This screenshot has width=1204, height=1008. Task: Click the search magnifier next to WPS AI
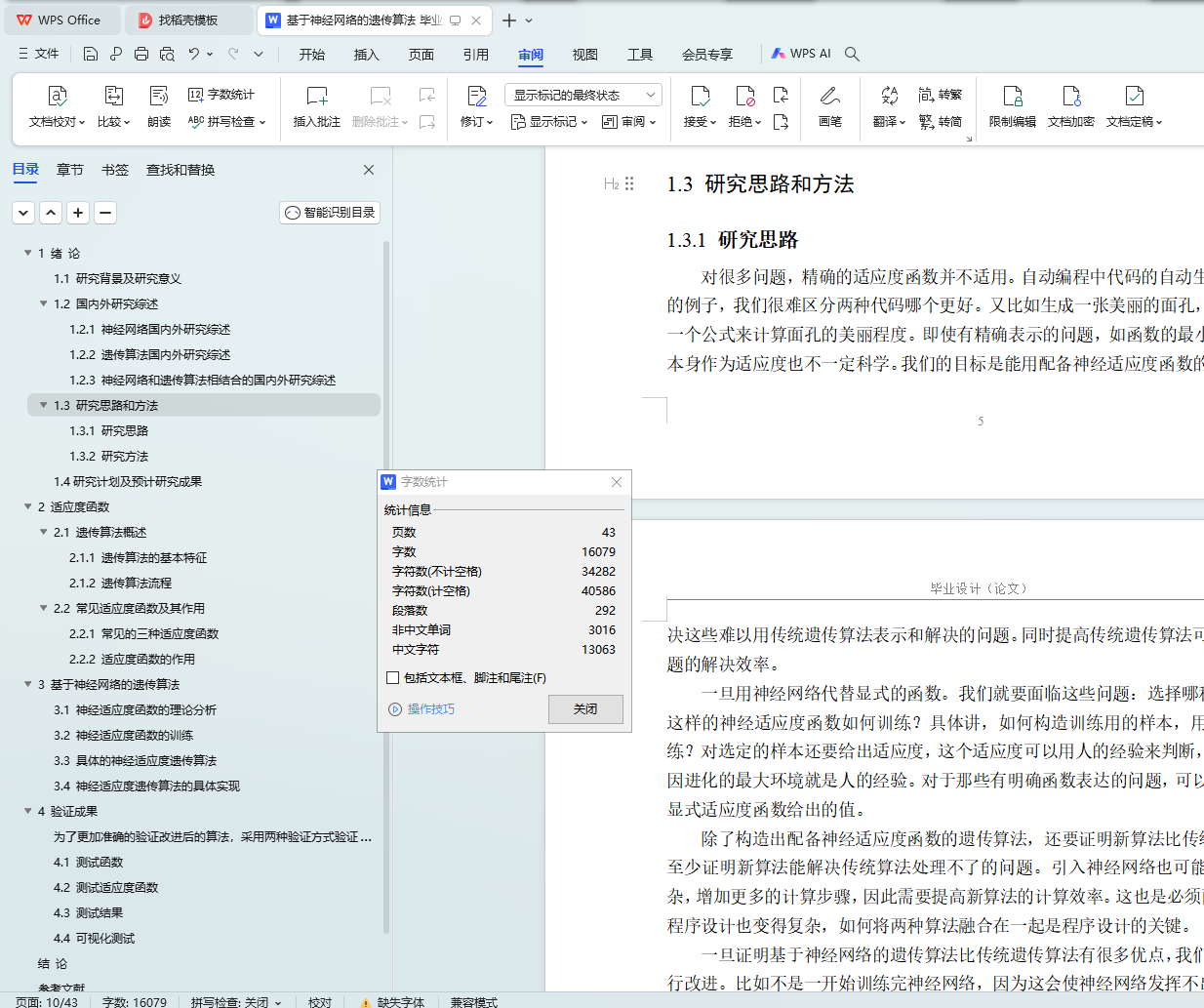click(852, 54)
